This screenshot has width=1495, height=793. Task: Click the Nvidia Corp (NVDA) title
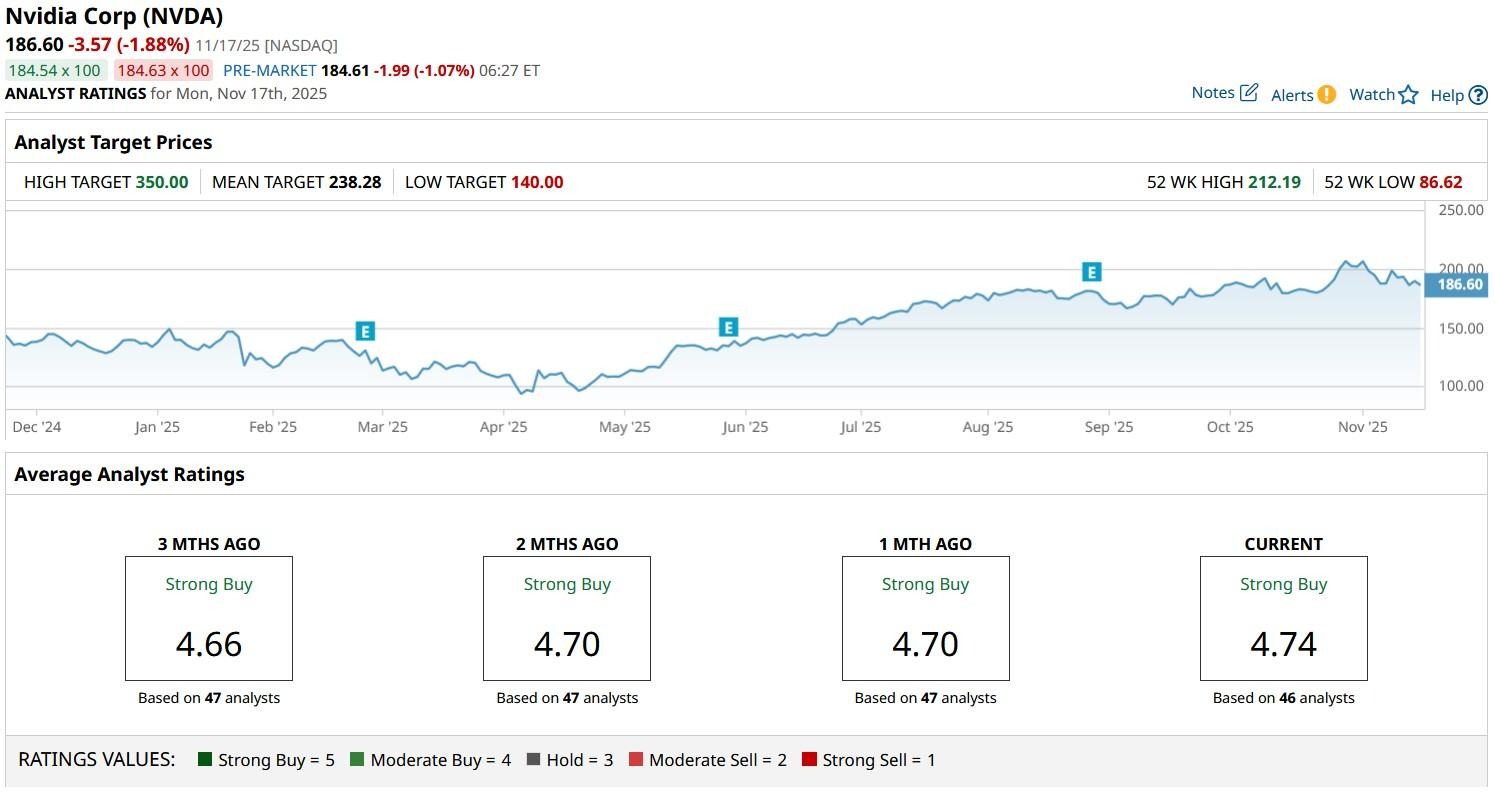[x=114, y=16]
